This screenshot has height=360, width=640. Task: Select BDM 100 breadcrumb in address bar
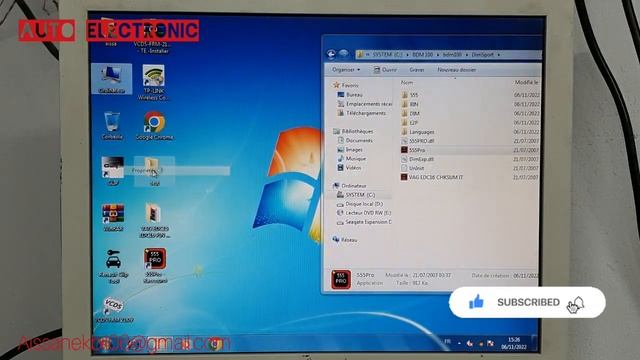tap(422, 54)
